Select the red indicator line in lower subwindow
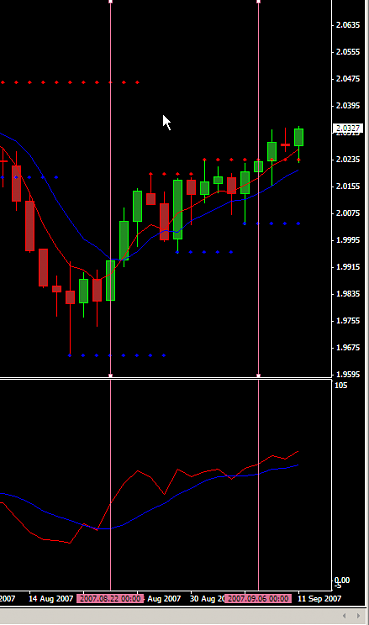This screenshot has width=369, height=625. point(137,471)
